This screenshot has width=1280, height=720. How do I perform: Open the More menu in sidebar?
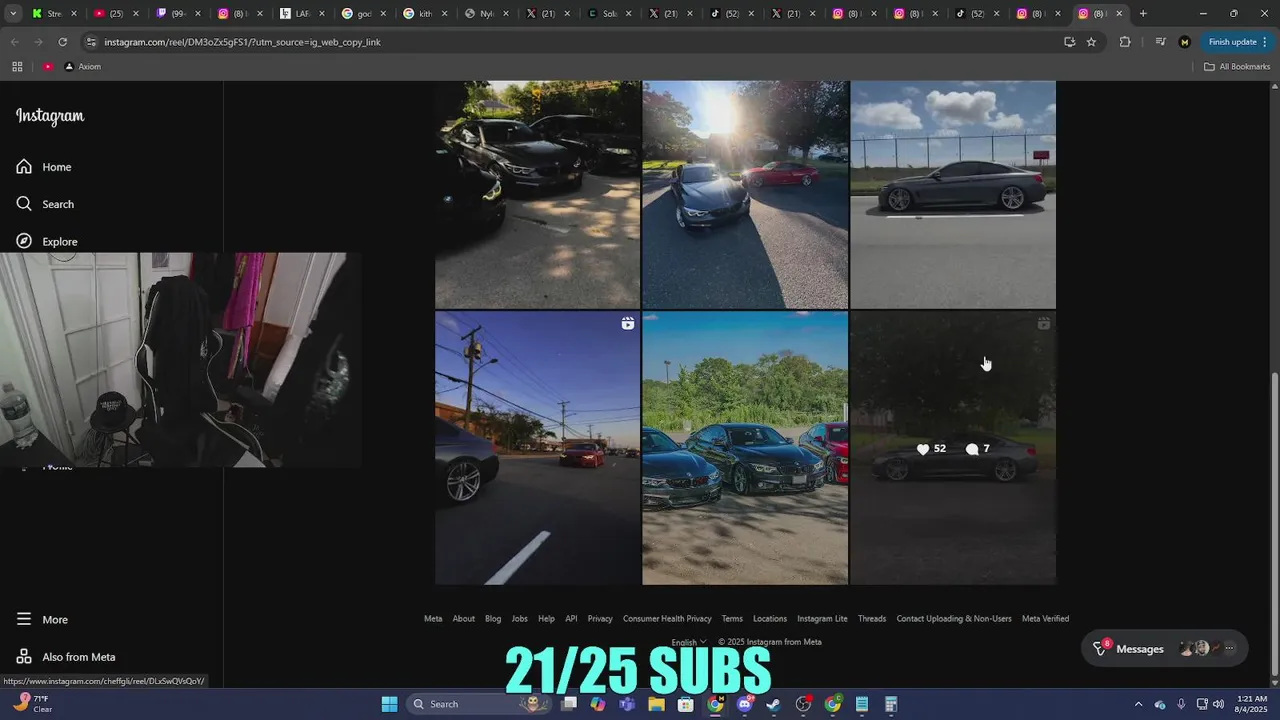pyautogui.click(x=42, y=620)
